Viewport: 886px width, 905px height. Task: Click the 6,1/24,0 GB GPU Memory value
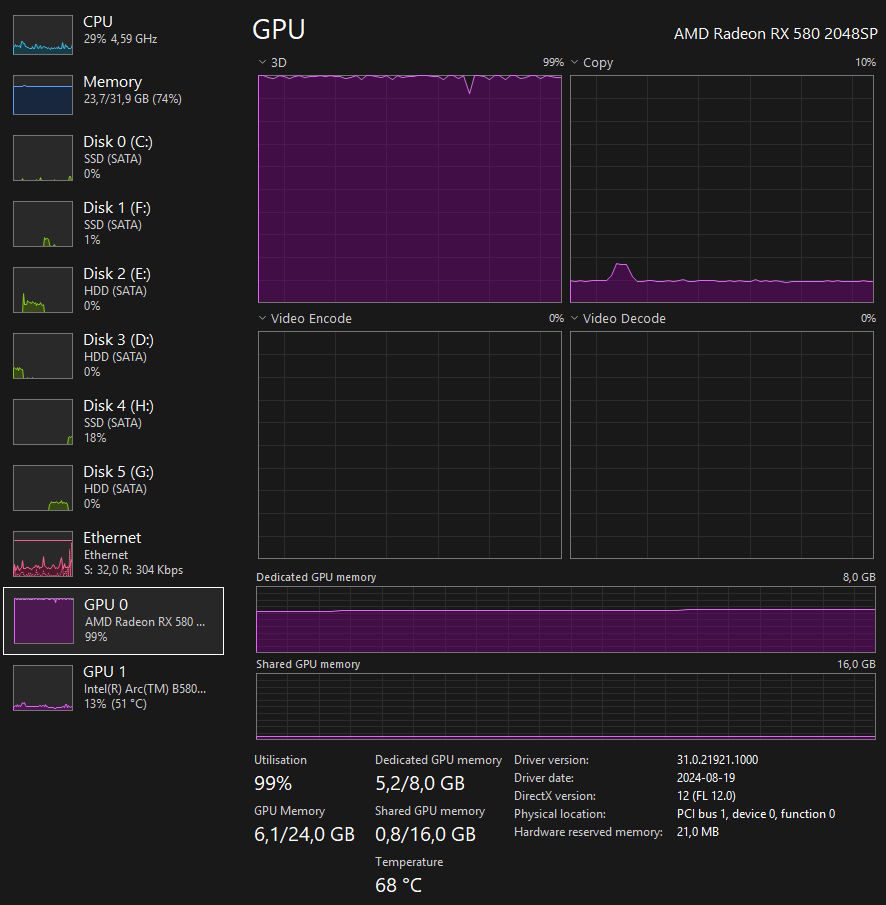(304, 834)
